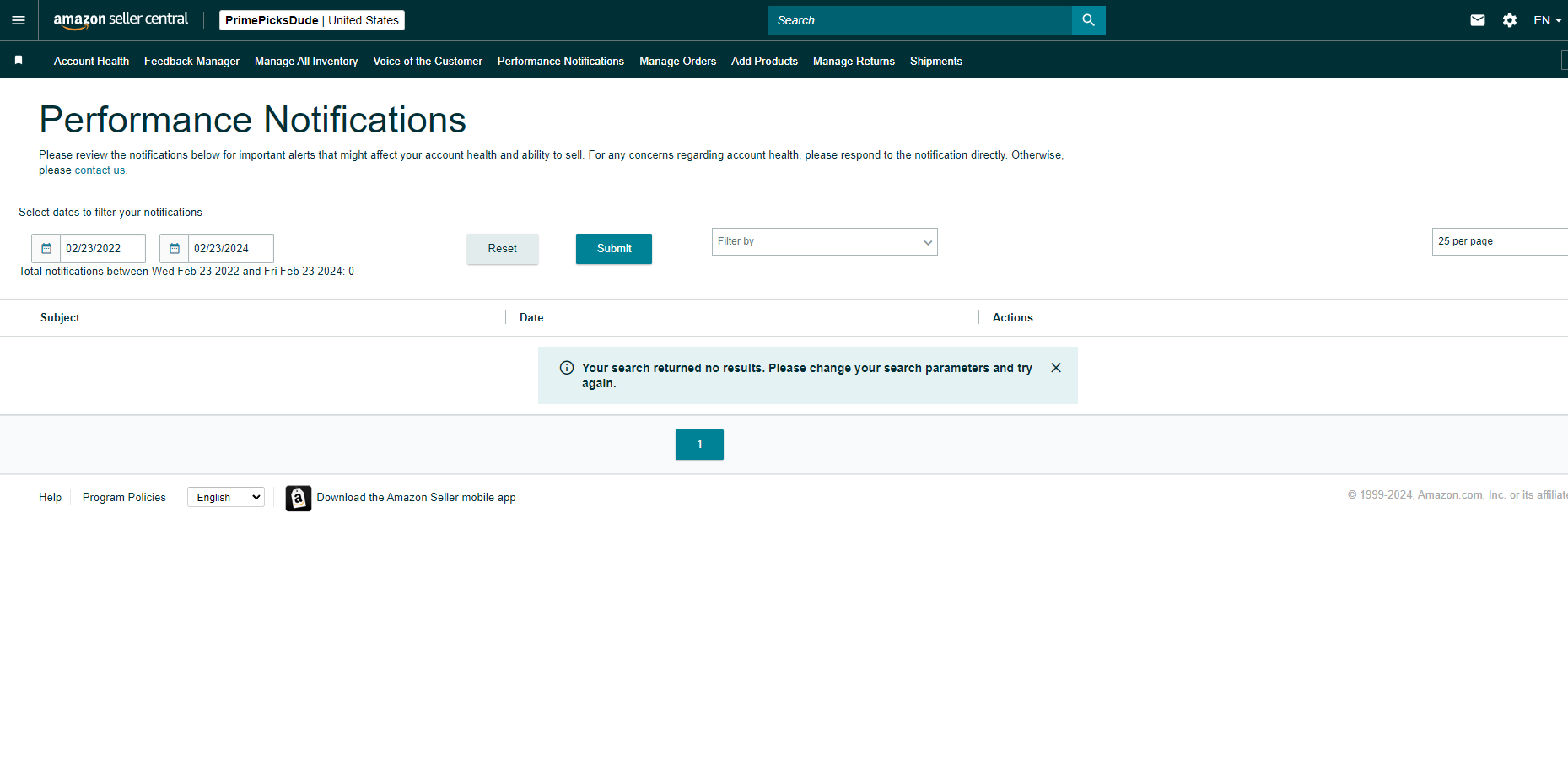Click the Subject column header

60,317
